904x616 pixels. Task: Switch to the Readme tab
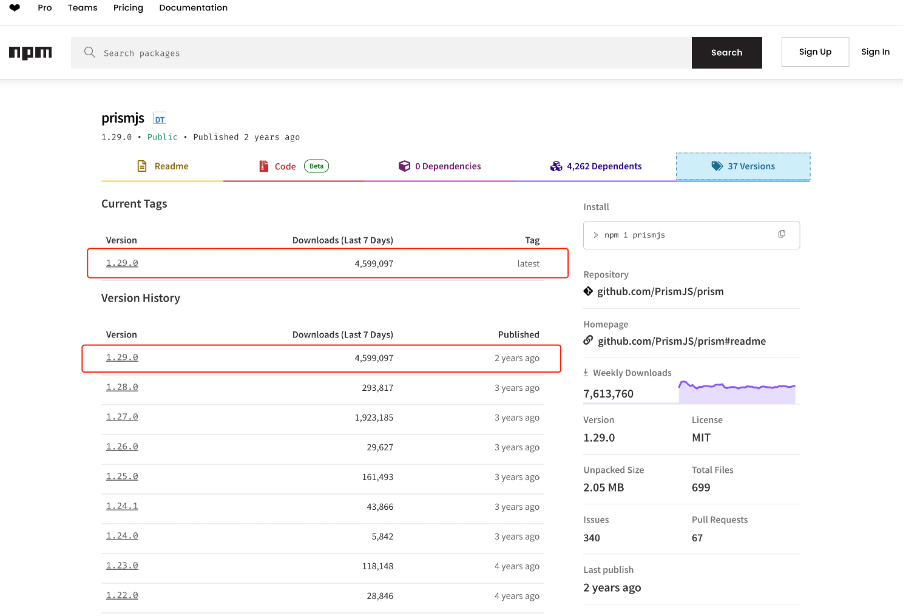pos(163,166)
